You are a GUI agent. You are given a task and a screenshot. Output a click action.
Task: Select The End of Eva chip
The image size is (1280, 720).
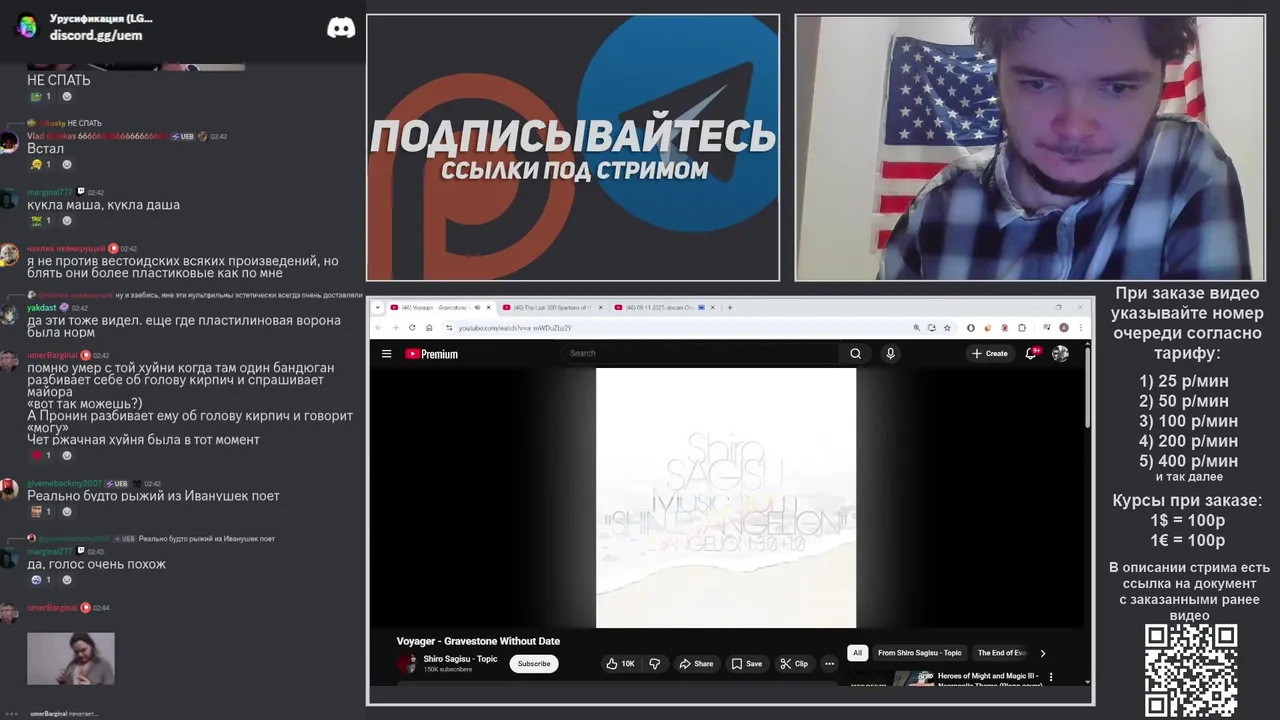(x=1002, y=653)
